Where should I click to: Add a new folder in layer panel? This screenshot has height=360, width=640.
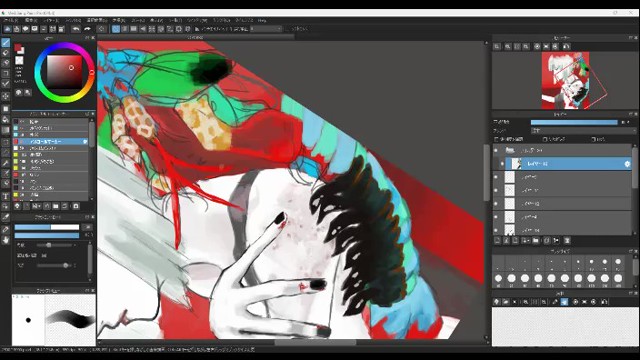536,241
